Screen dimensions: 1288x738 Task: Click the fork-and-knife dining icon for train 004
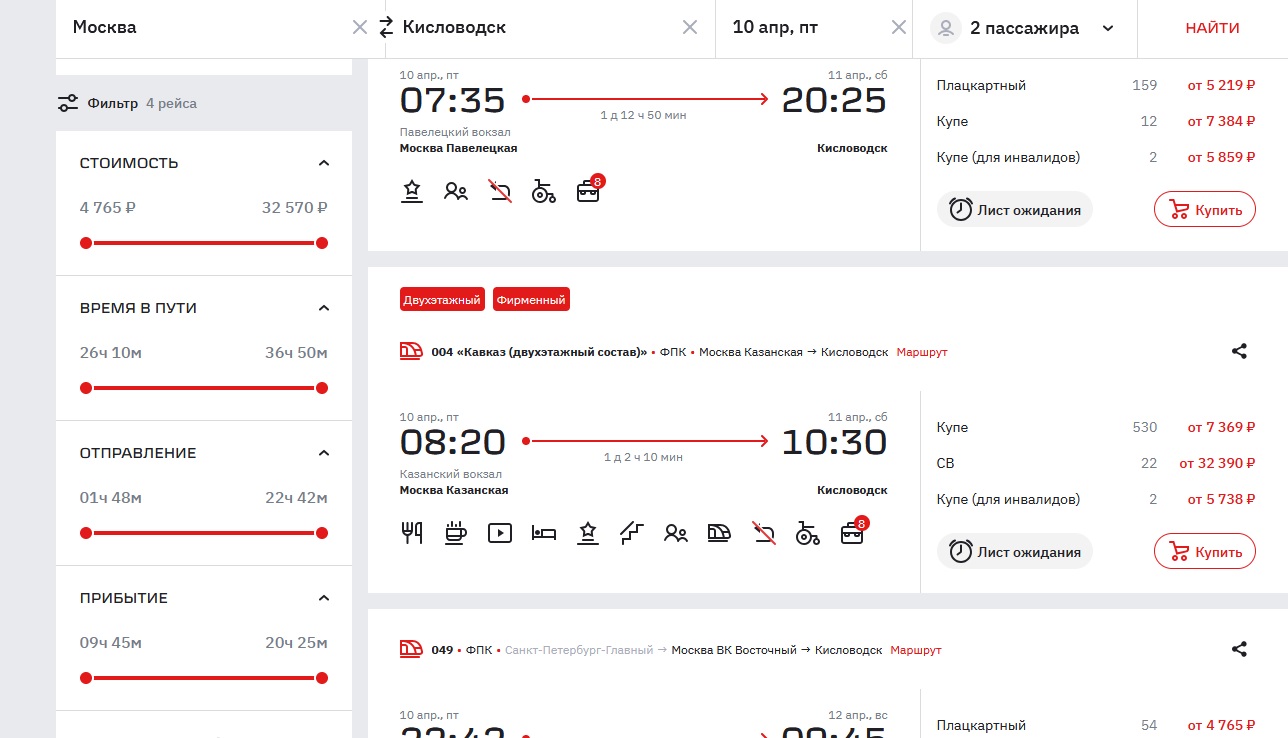[411, 533]
